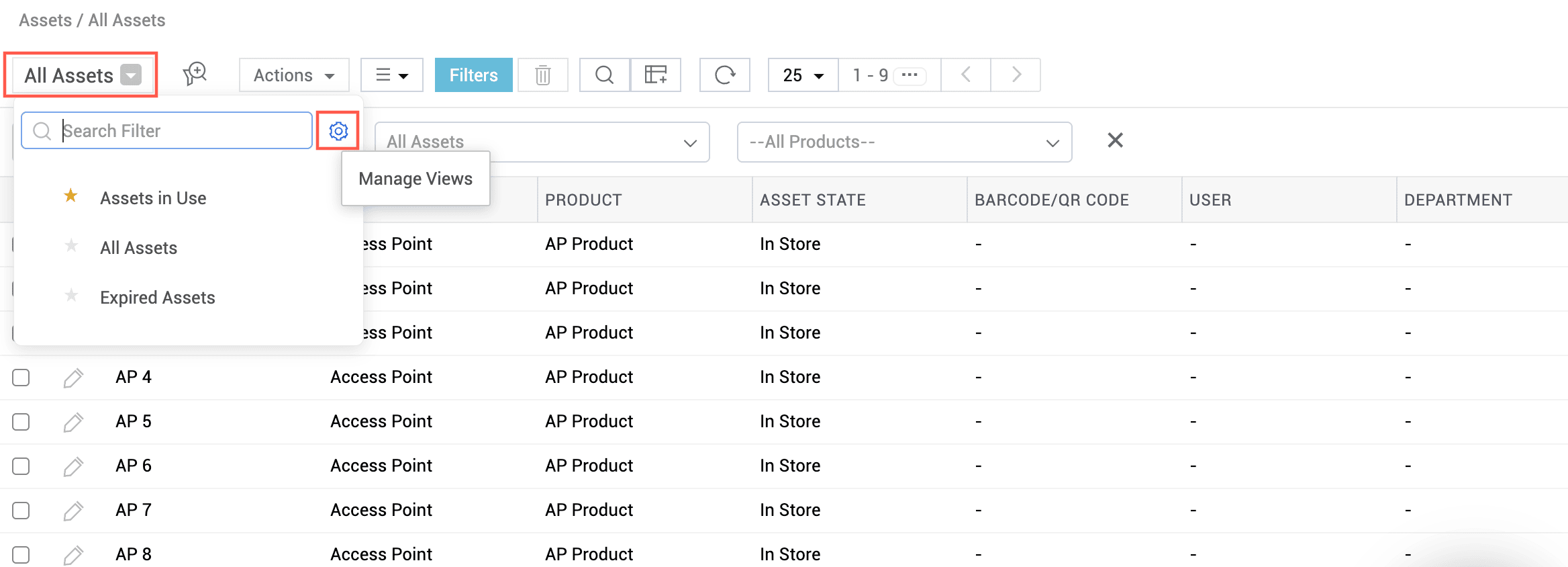Screen dimensions: 1568x567
Task: Edit AP 7 using pencil icon
Action: pos(72,511)
